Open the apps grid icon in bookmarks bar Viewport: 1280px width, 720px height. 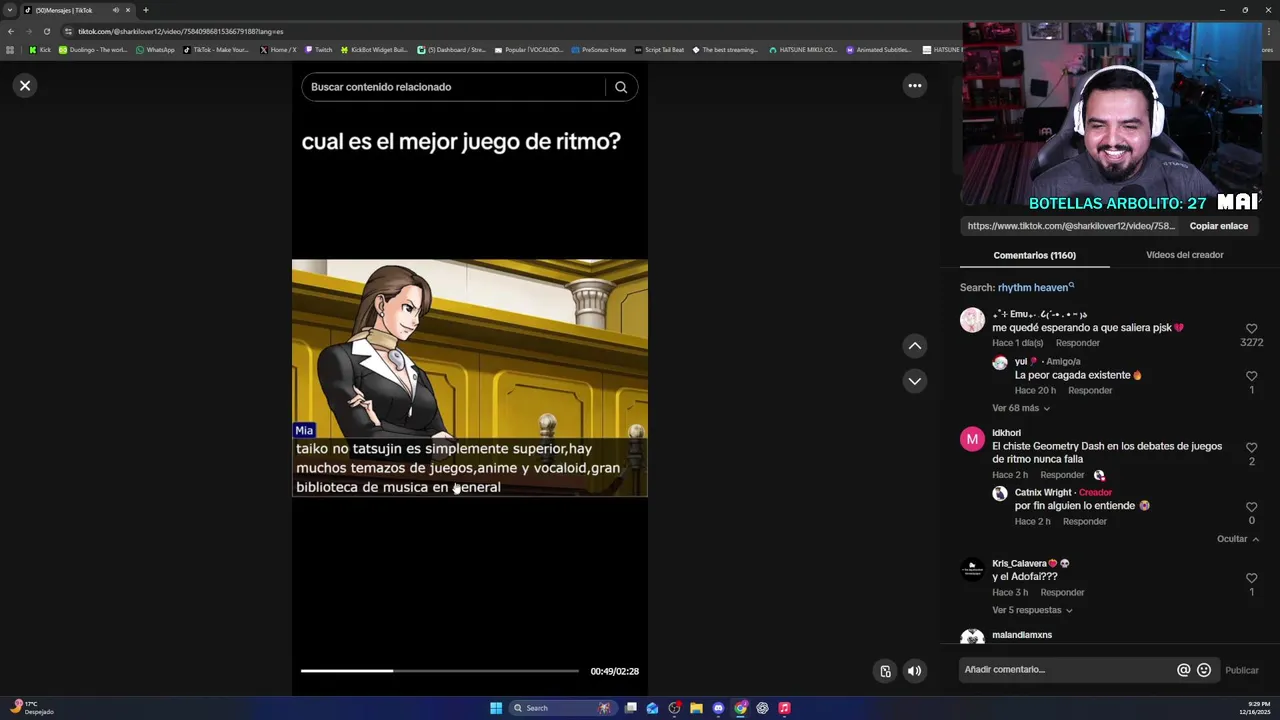click(10, 49)
